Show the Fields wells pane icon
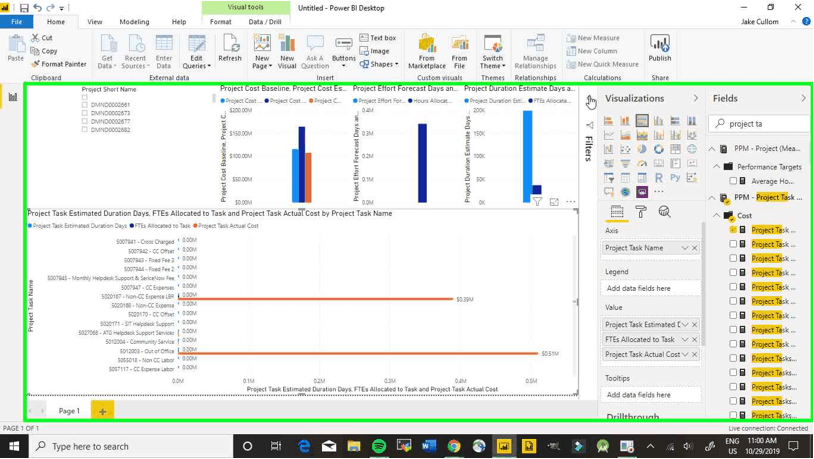 click(x=617, y=212)
